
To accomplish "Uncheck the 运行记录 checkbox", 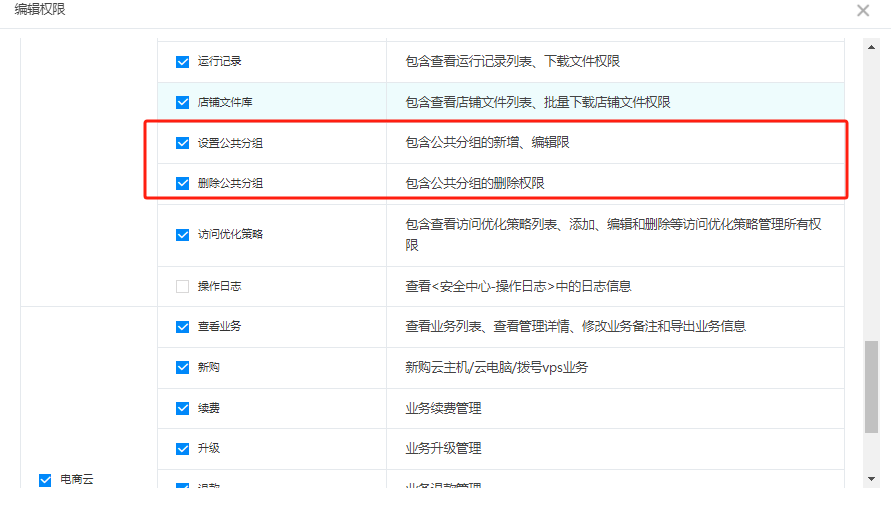I will click(182, 61).
